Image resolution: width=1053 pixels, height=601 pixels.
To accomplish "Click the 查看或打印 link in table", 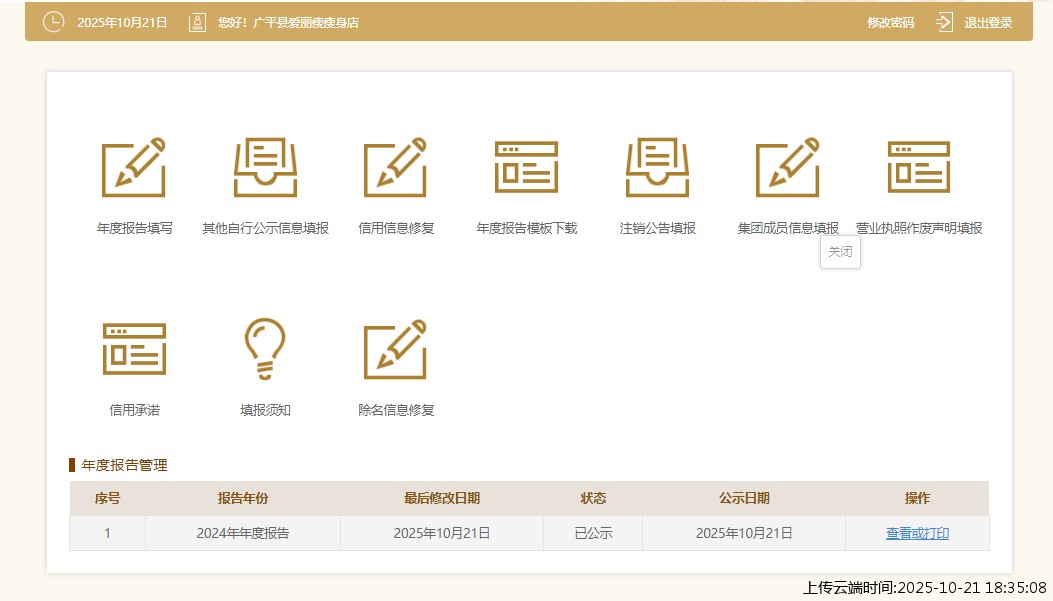I will [917, 534].
